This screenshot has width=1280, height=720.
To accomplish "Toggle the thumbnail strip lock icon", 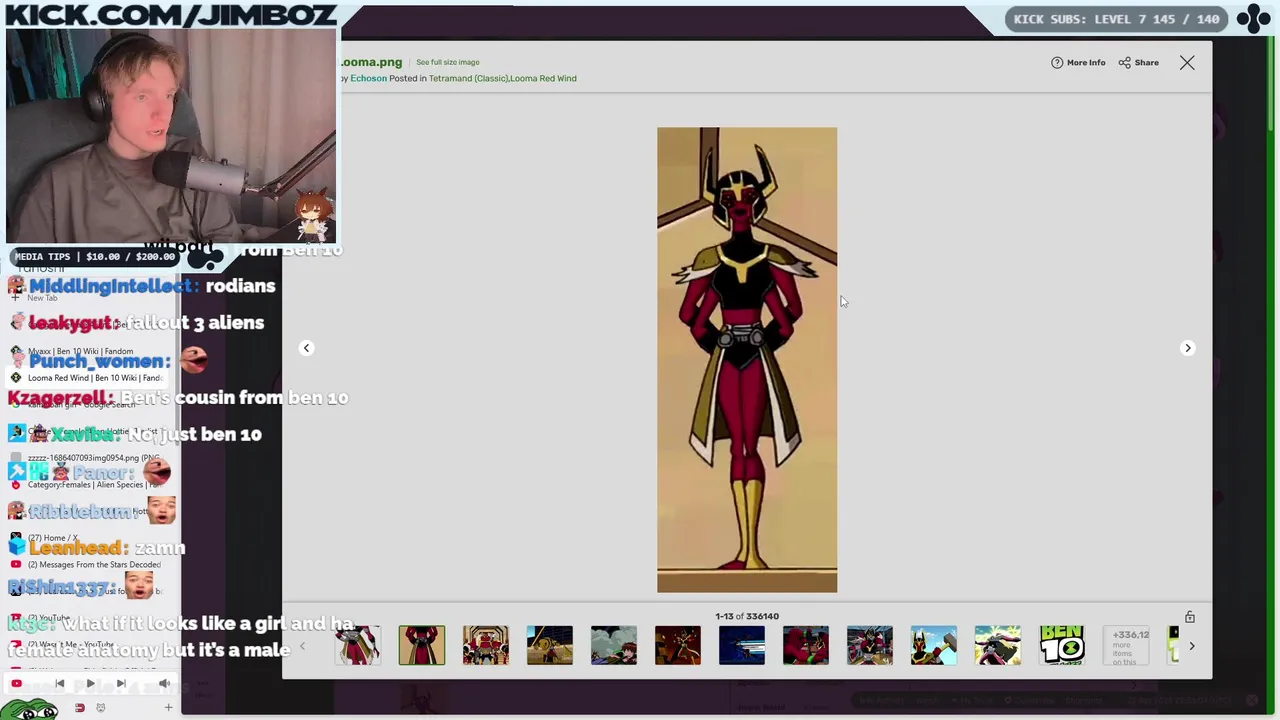I will coord(1190,617).
